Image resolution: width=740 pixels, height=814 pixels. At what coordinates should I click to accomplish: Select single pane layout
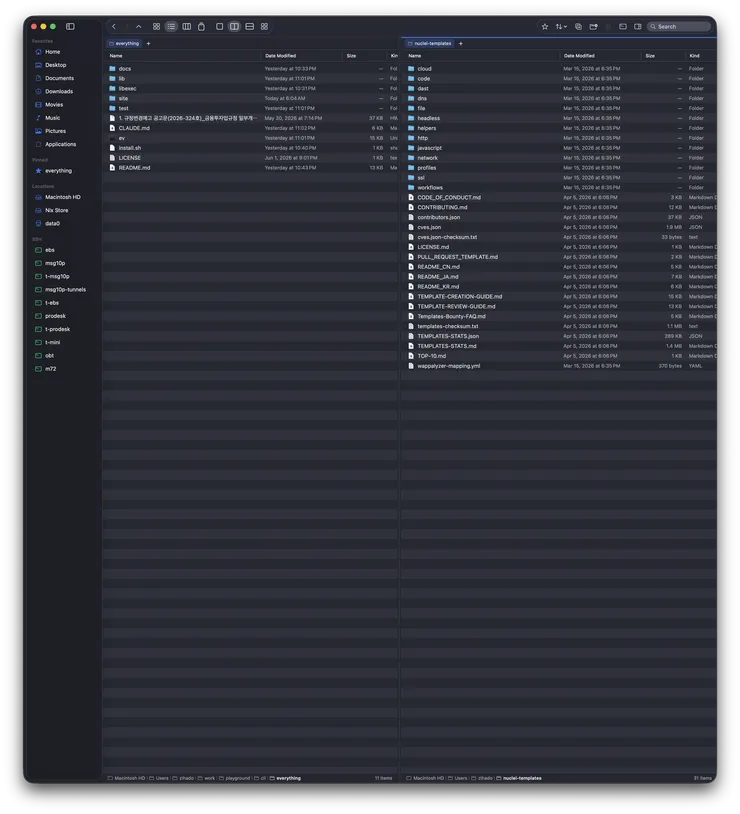(x=220, y=26)
